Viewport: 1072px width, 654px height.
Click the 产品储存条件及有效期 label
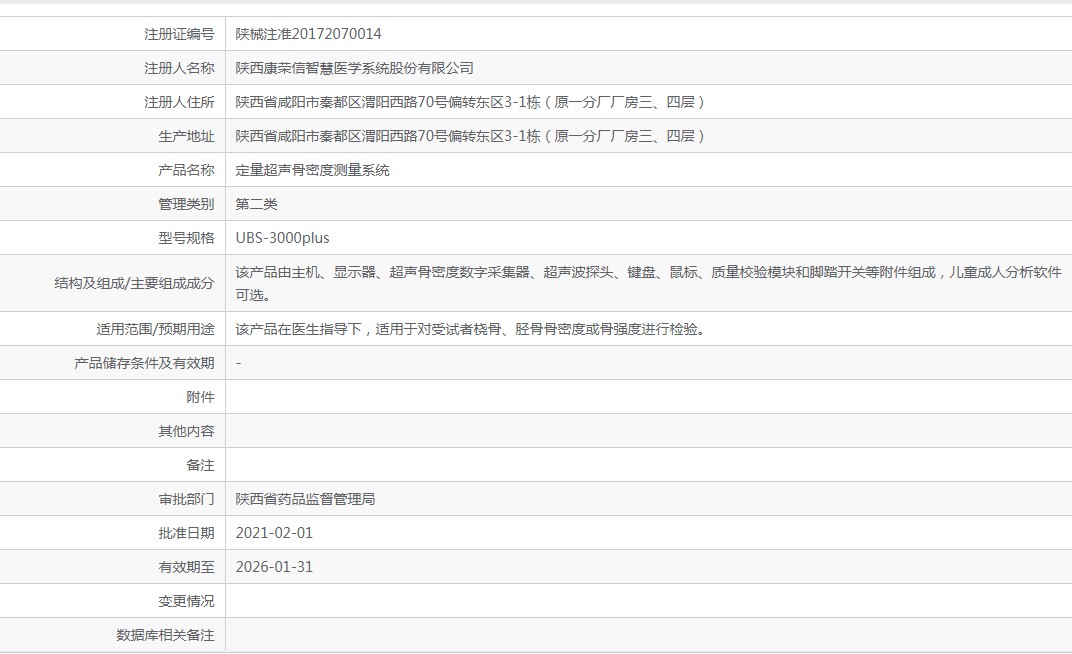point(144,364)
